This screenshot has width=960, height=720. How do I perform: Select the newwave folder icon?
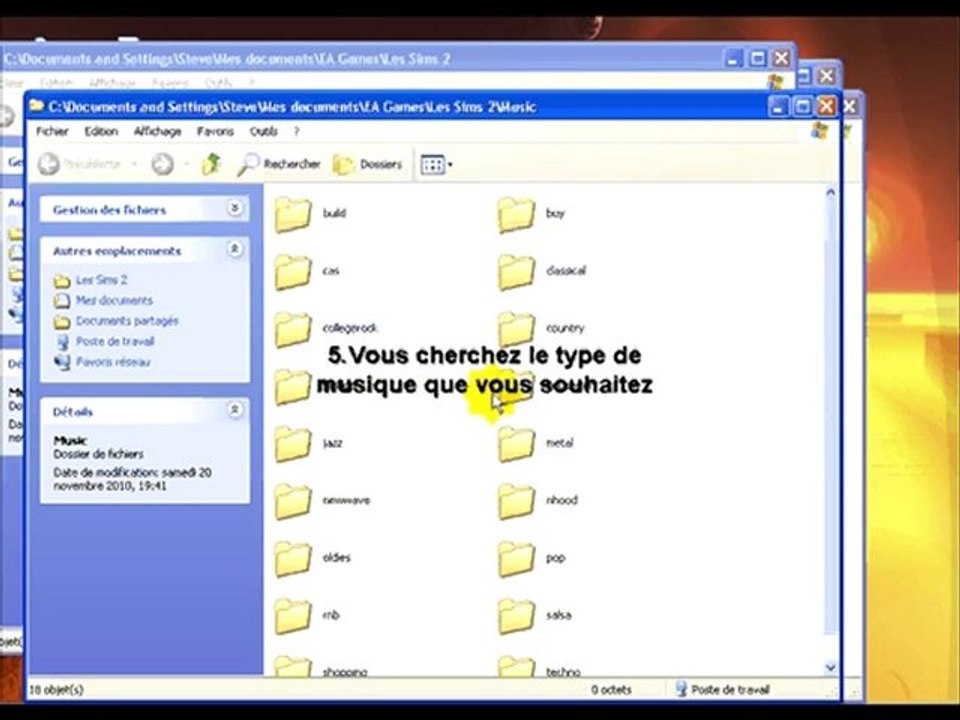pos(292,501)
